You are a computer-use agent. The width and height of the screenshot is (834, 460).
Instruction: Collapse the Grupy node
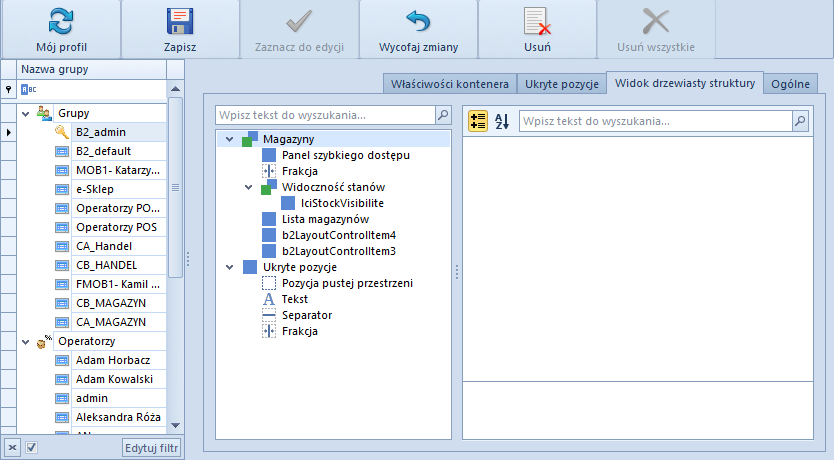(x=26, y=113)
